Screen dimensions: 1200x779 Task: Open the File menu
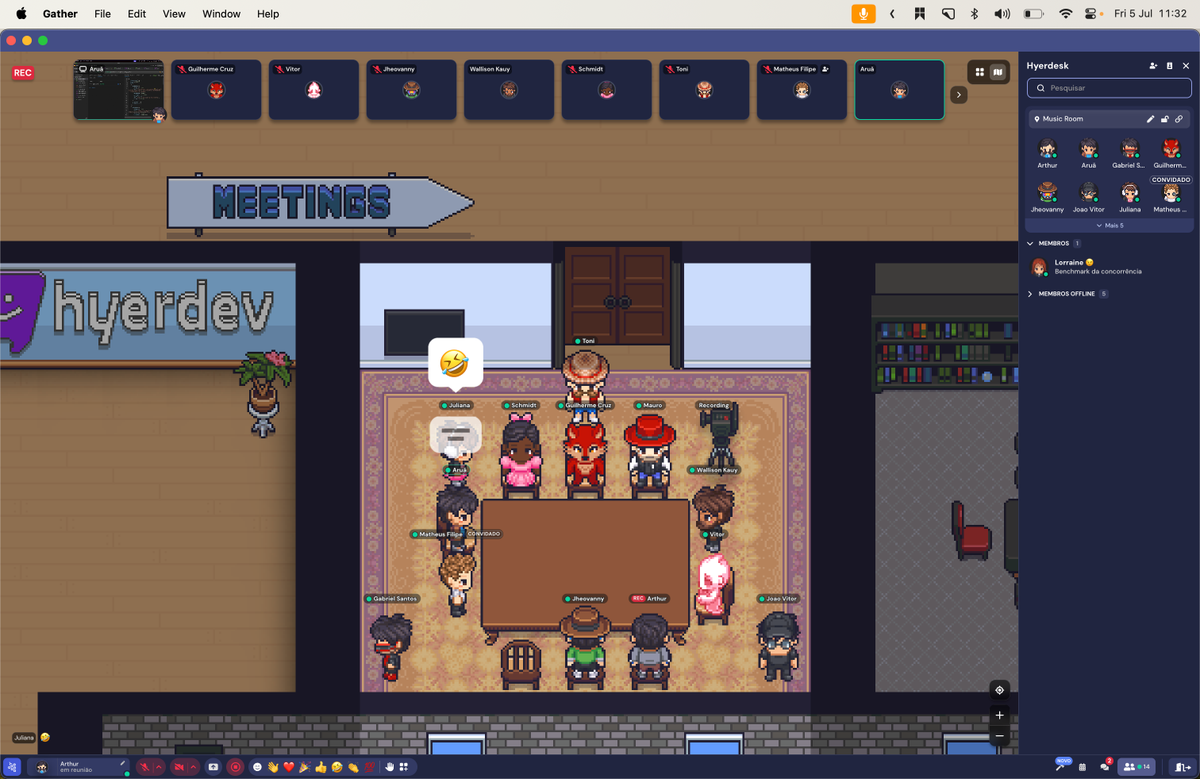point(102,14)
